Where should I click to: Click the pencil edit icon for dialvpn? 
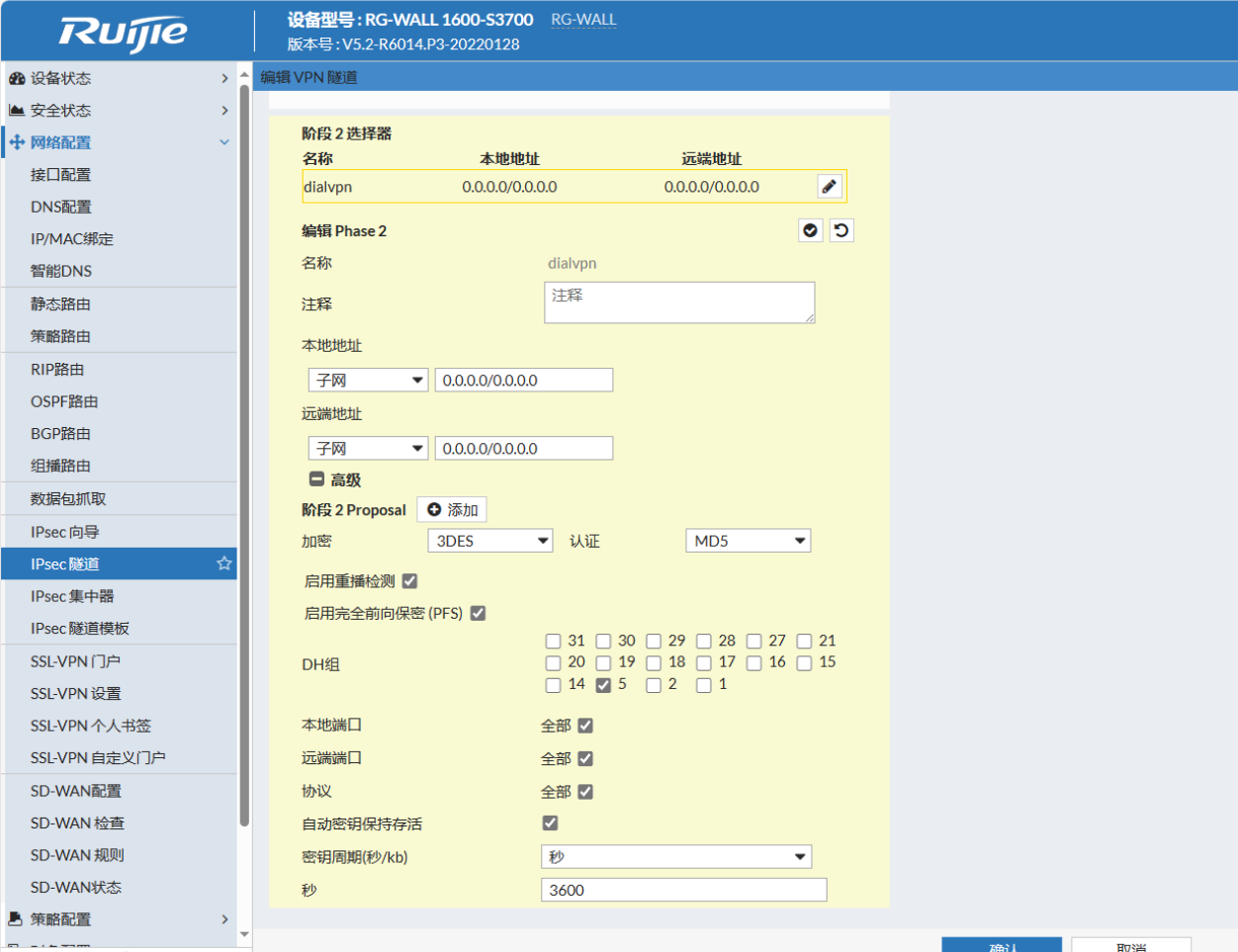829,187
